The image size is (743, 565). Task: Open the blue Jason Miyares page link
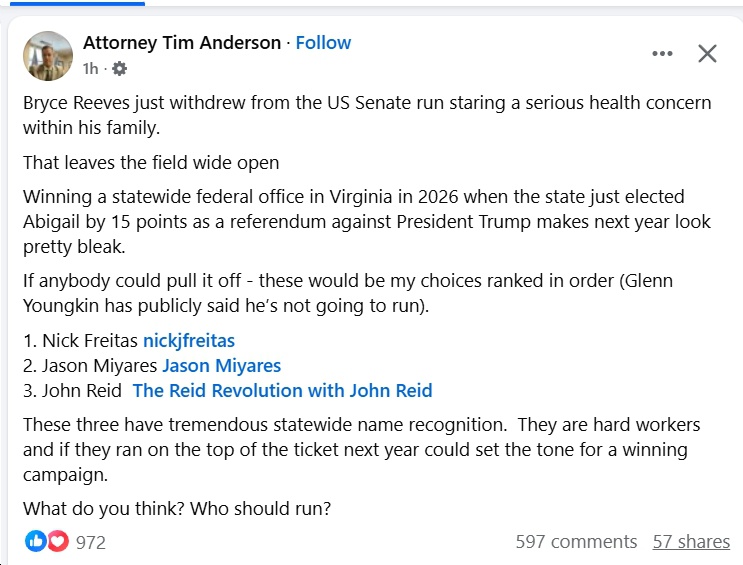click(x=221, y=366)
